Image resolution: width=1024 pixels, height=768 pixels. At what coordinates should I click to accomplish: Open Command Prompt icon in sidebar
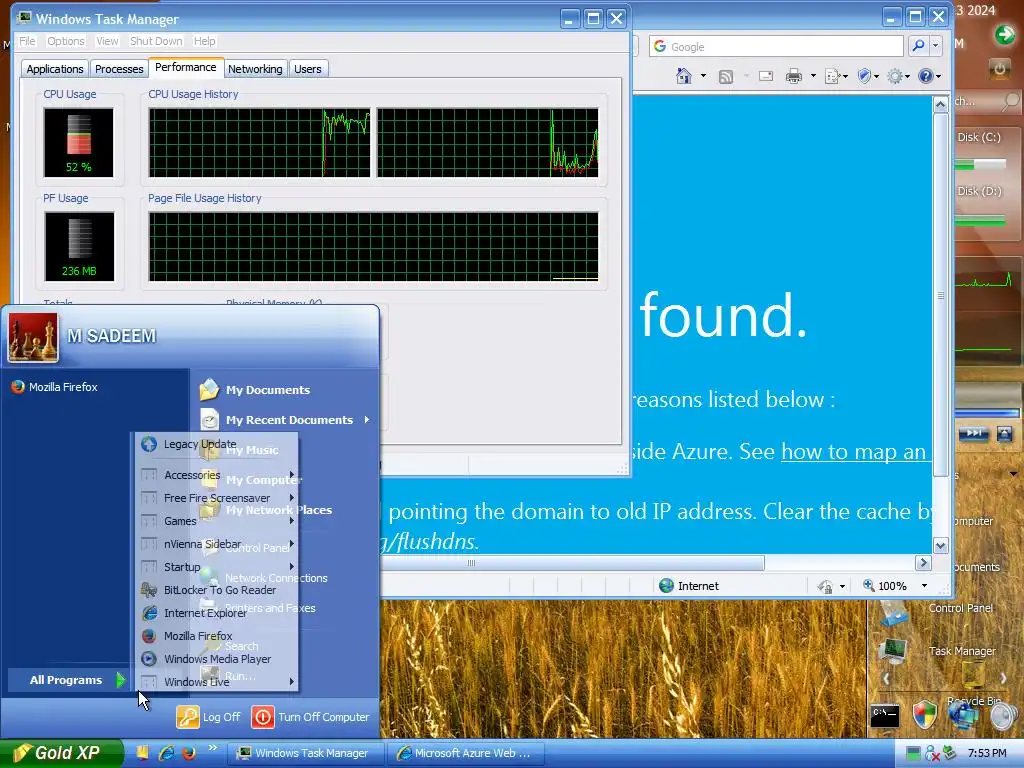[885, 716]
